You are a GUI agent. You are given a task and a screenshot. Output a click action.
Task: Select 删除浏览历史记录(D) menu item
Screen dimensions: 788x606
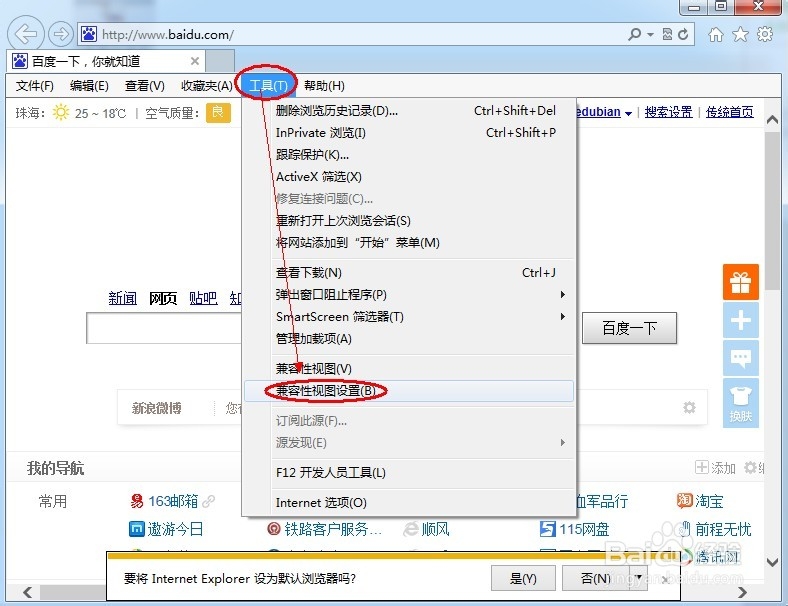click(409, 111)
